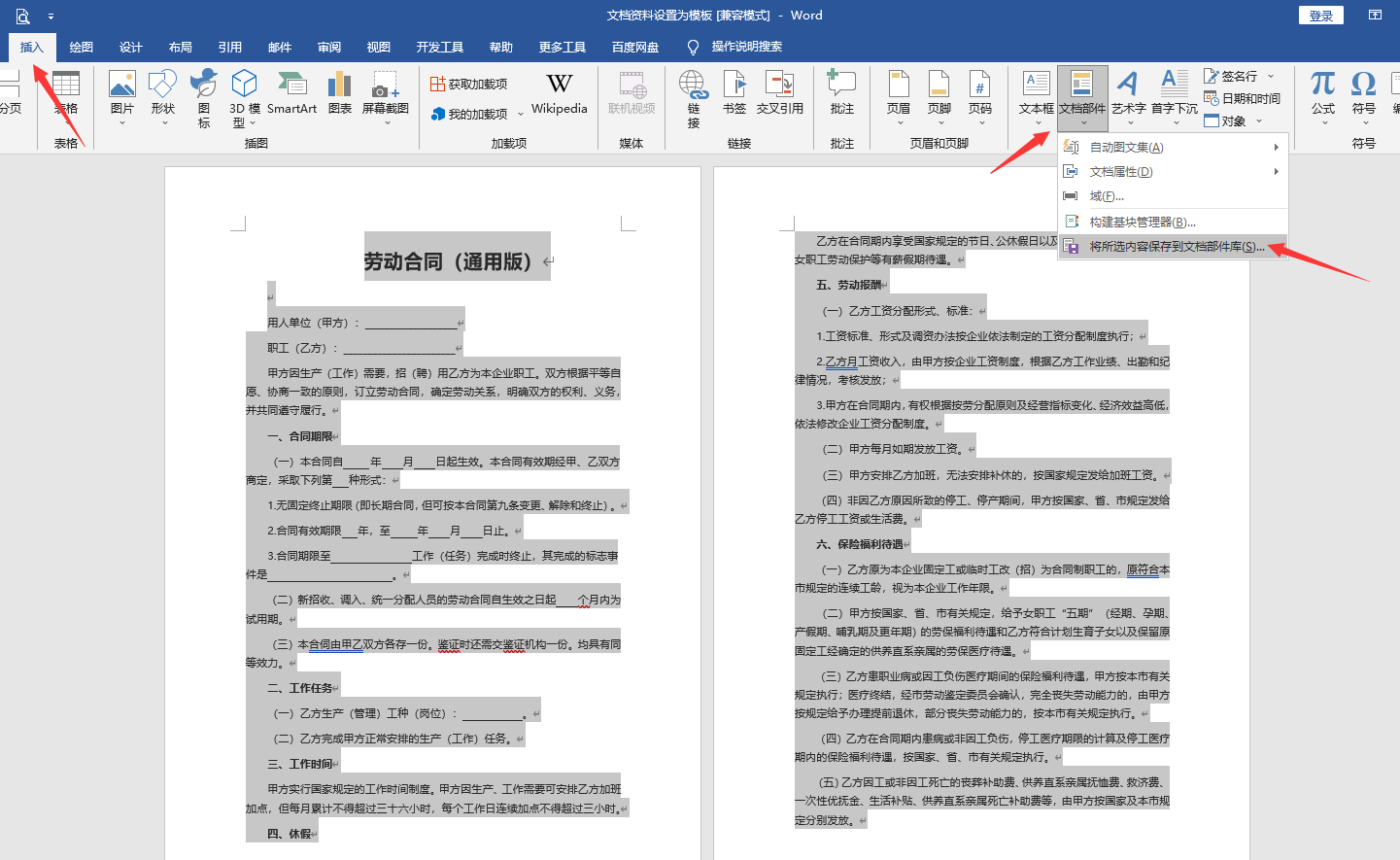Image resolution: width=1400 pixels, height=860 pixels.
Task: Click the 登录 (Sign in) button
Action: 1320,16
